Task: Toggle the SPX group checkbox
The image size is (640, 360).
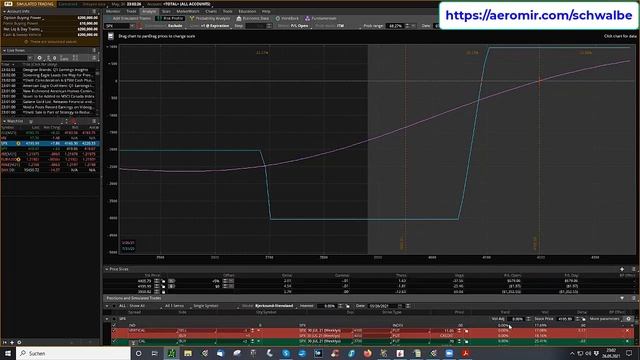Action: click(114, 319)
